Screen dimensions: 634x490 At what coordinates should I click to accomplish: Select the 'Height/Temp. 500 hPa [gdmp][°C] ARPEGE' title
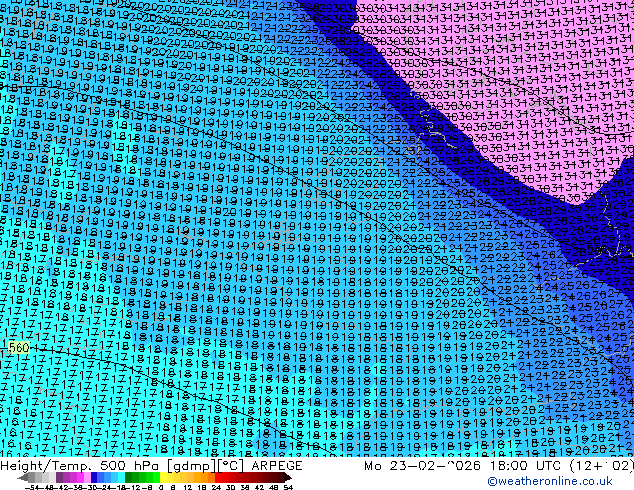[151, 466]
